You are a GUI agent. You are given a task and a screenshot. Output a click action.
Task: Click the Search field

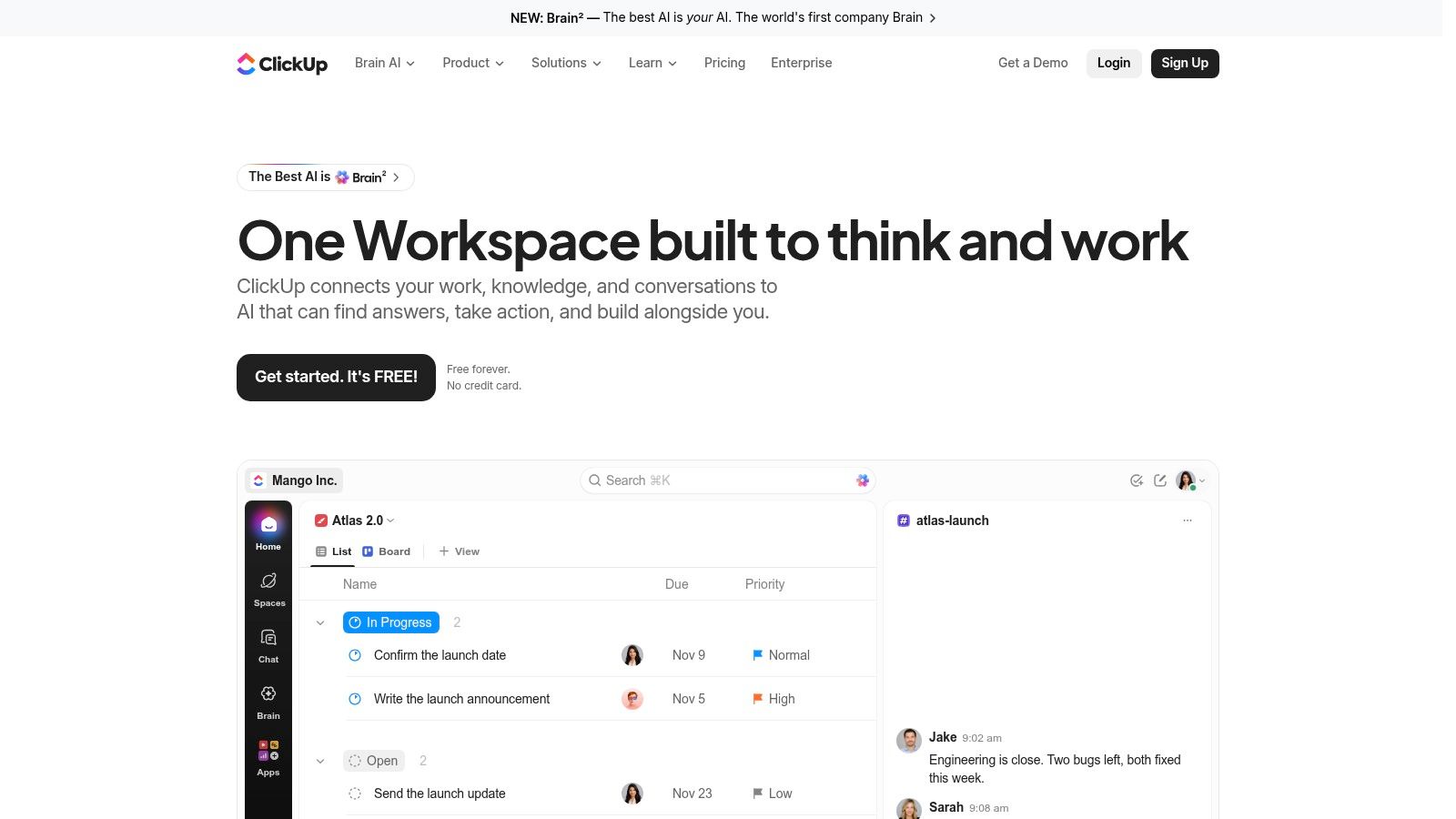coord(728,480)
